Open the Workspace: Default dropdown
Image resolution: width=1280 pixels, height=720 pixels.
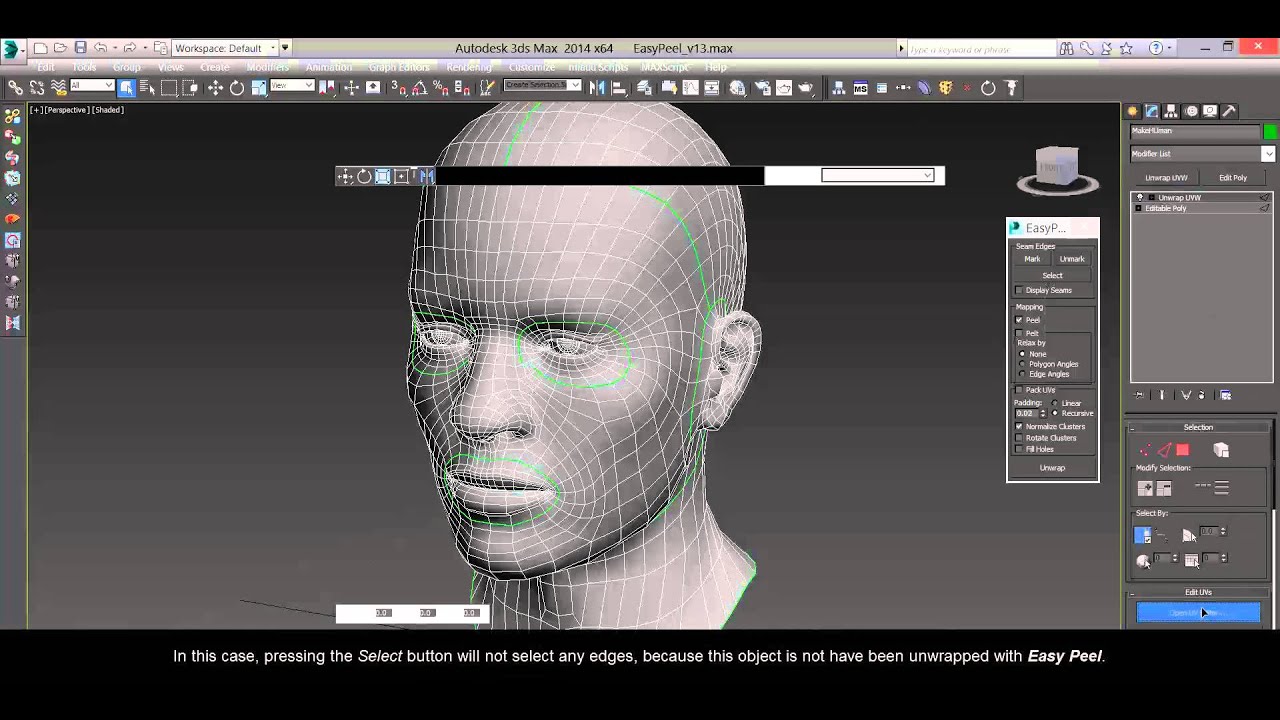[225, 48]
